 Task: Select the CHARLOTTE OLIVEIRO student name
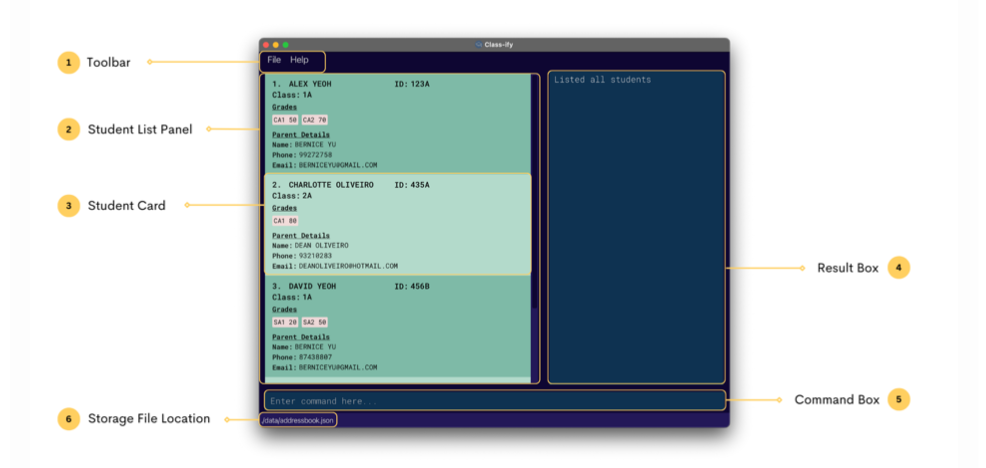(331, 185)
